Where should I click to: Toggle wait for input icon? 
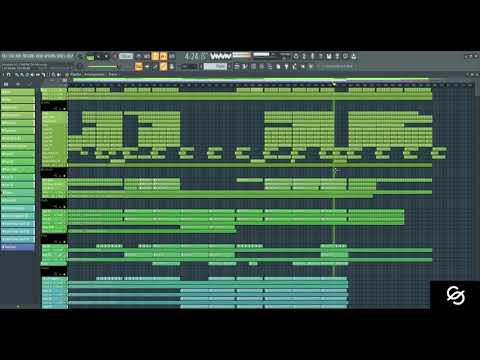[x=147, y=56]
